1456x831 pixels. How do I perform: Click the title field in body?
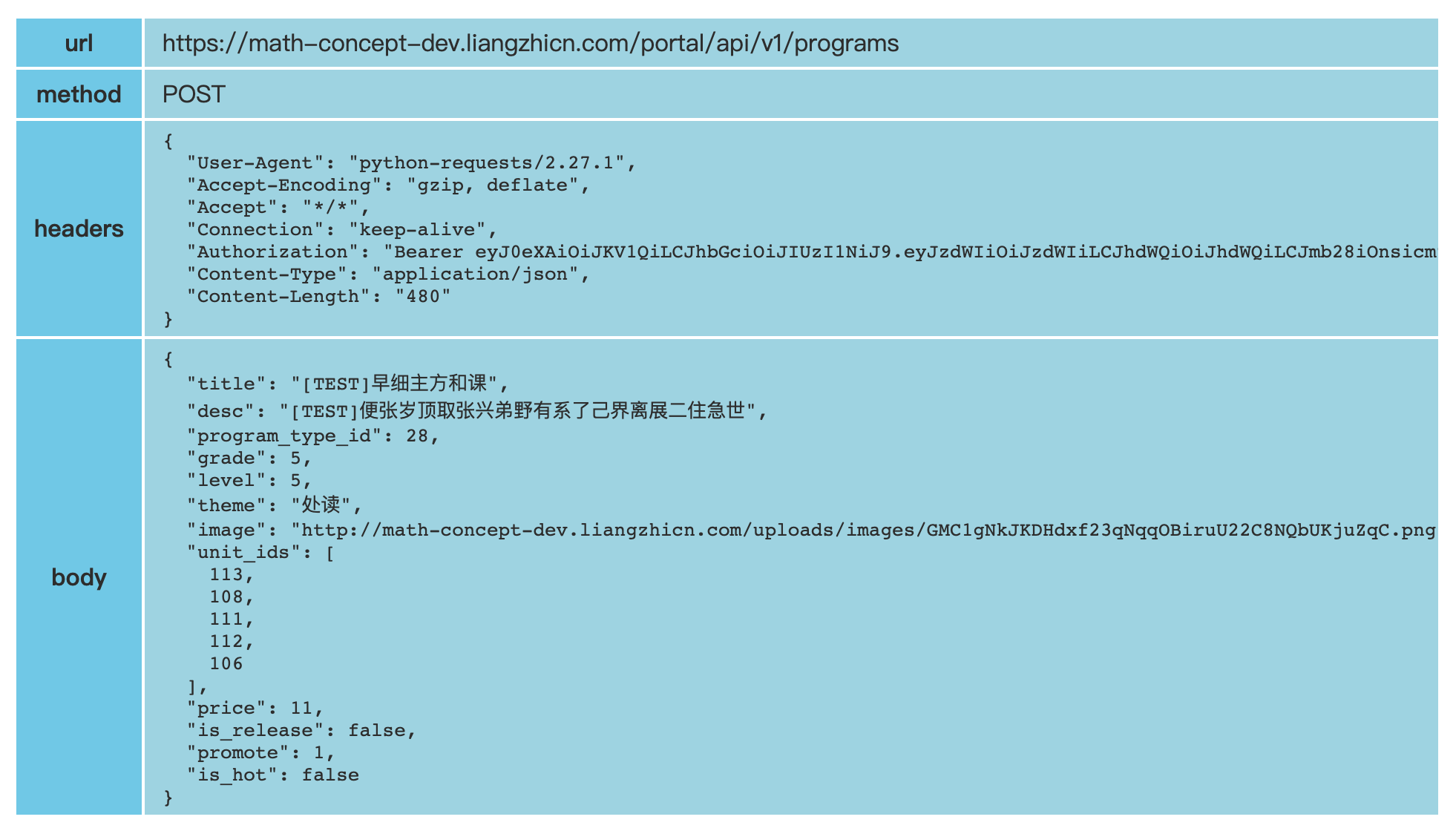(x=348, y=384)
